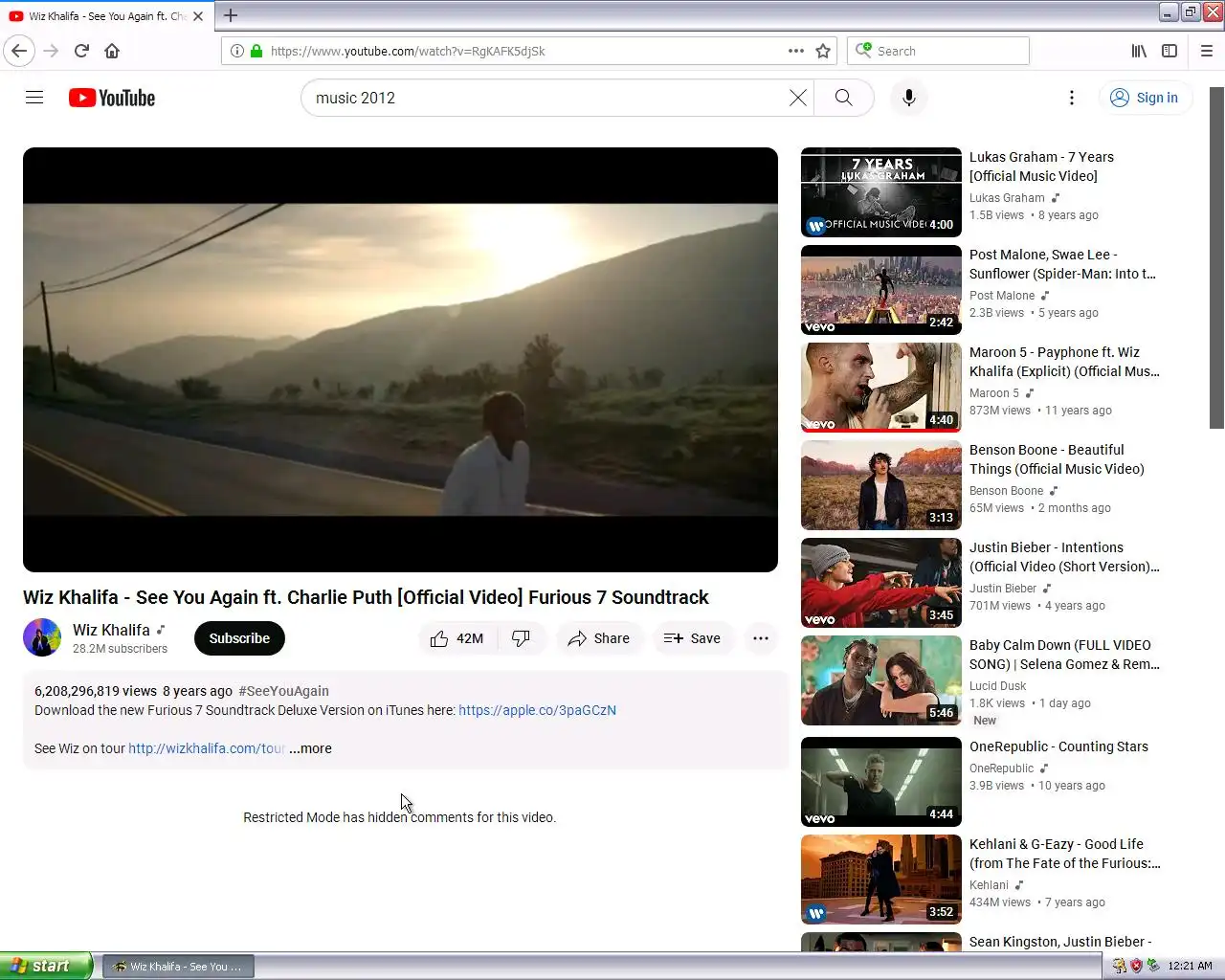Start voice search with the microphone icon
1225x980 pixels.
[909, 98]
